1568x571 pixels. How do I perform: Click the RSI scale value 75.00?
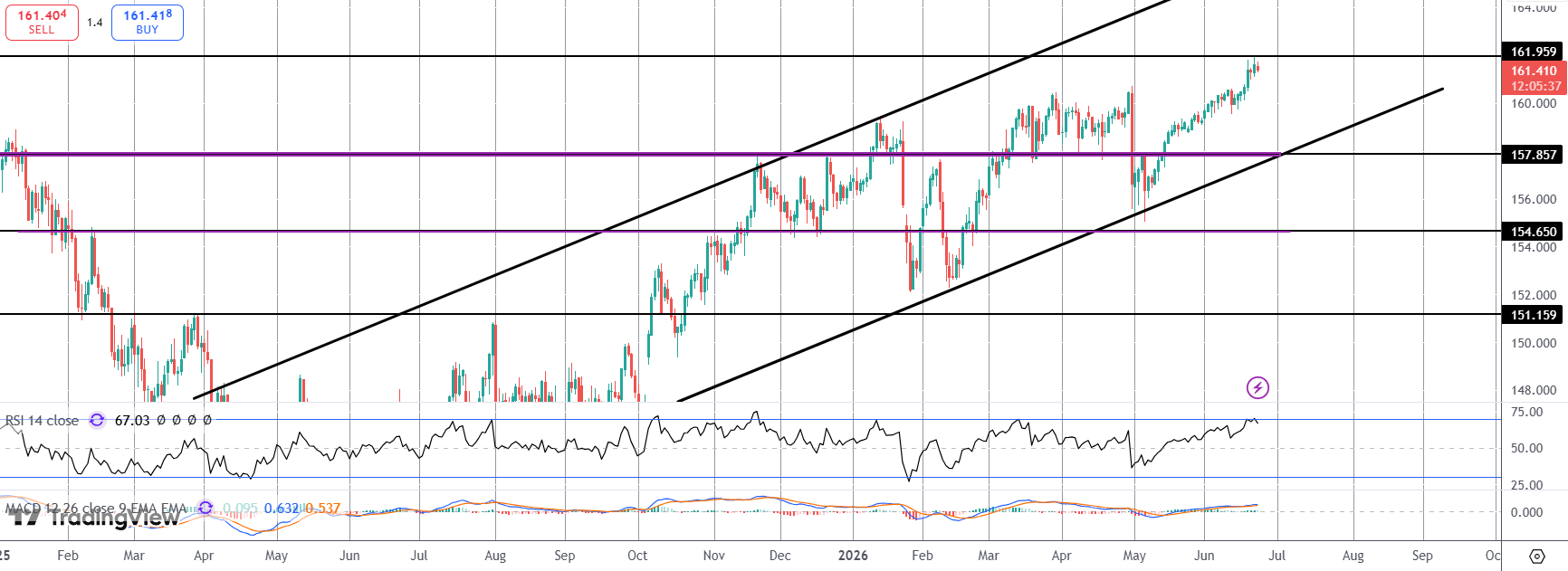[x=1527, y=412]
